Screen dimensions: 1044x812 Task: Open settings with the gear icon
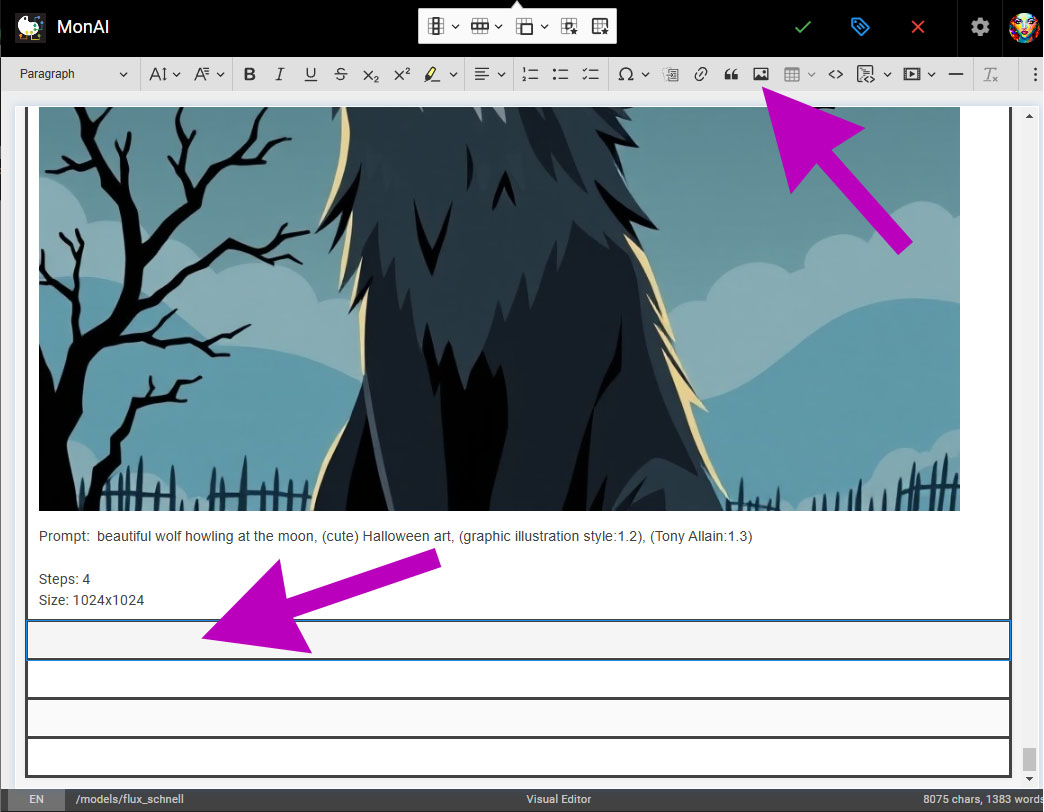[x=980, y=27]
